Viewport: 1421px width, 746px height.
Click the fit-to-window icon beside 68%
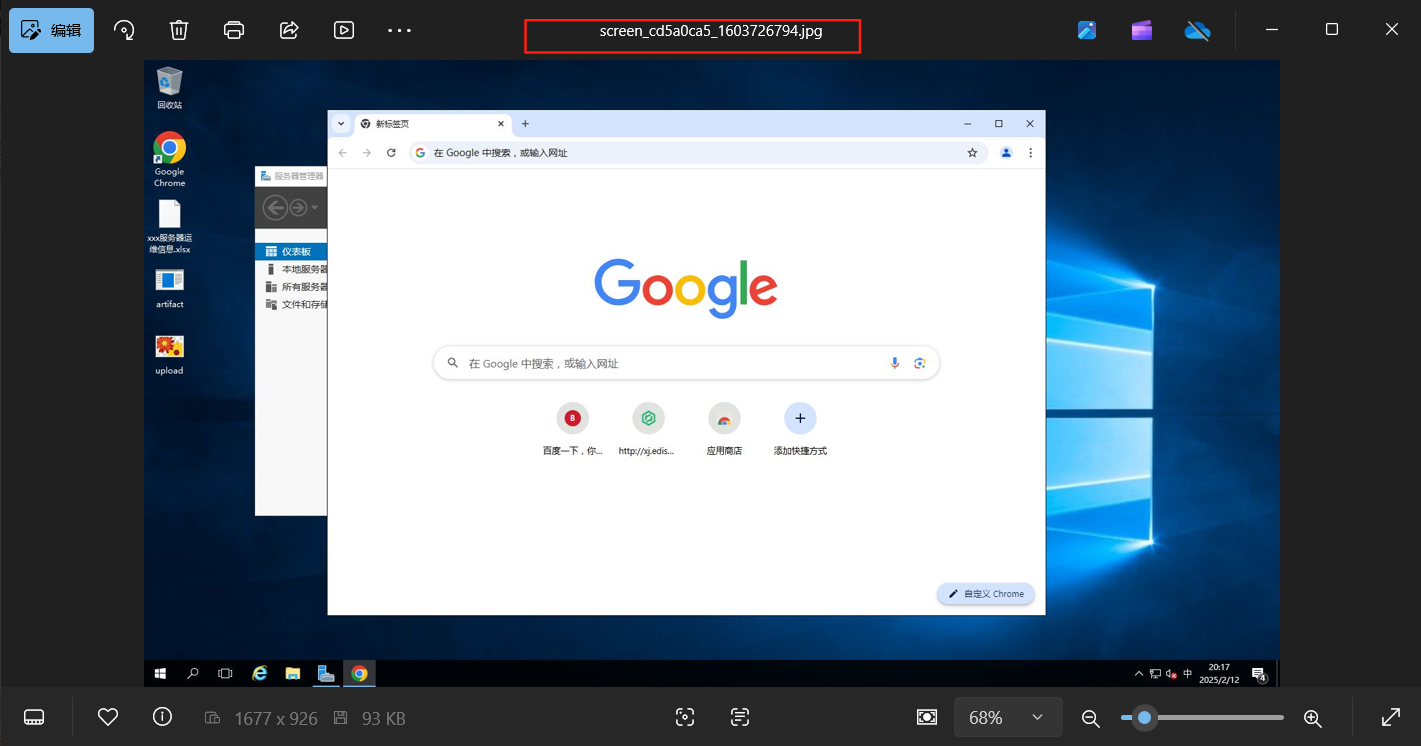pos(927,717)
